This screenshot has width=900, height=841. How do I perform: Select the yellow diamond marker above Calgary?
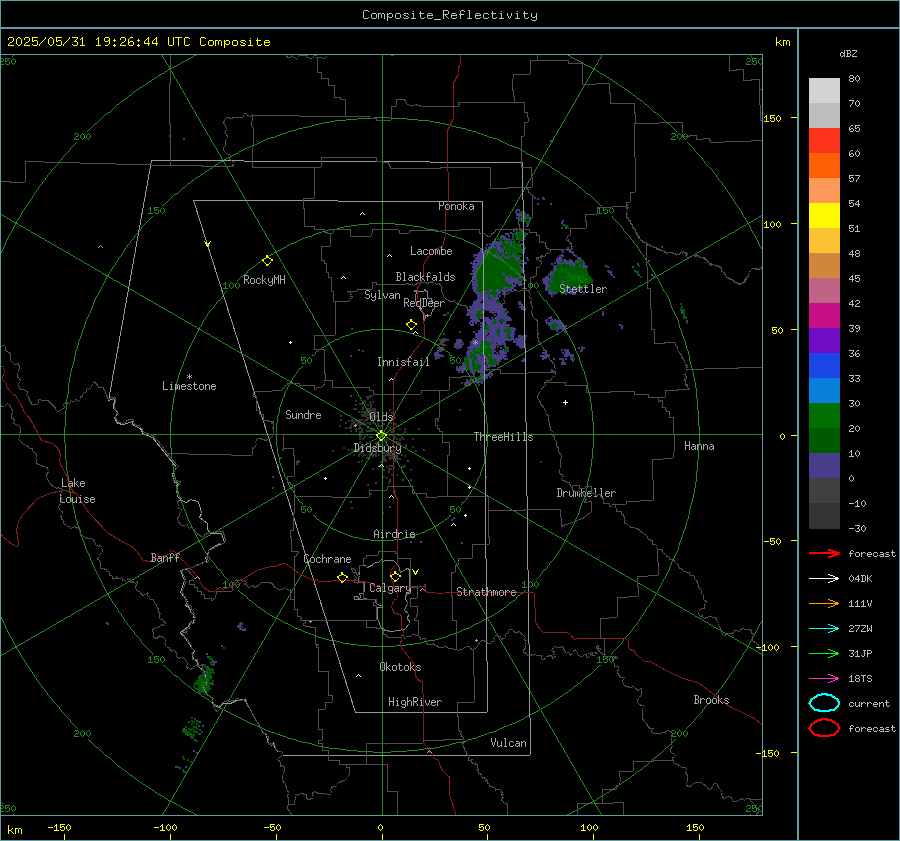(x=395, y=576)
